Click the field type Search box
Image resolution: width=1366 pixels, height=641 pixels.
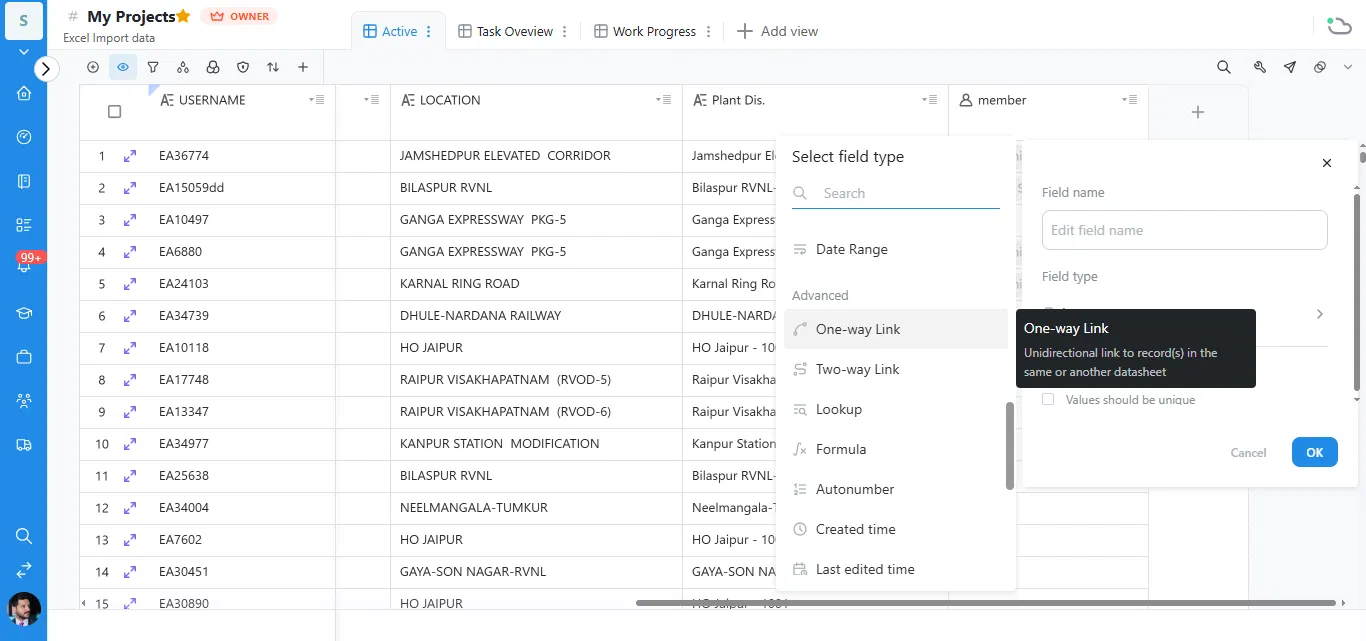(x=896, y=193)
